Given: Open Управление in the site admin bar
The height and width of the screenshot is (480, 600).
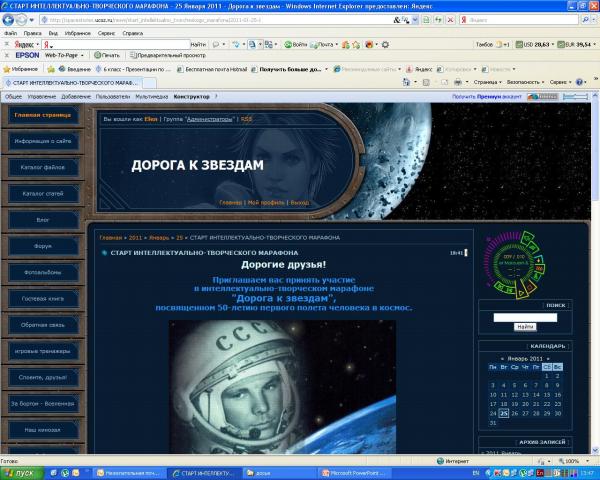Looking at the screenshot, I should [42, 97].
